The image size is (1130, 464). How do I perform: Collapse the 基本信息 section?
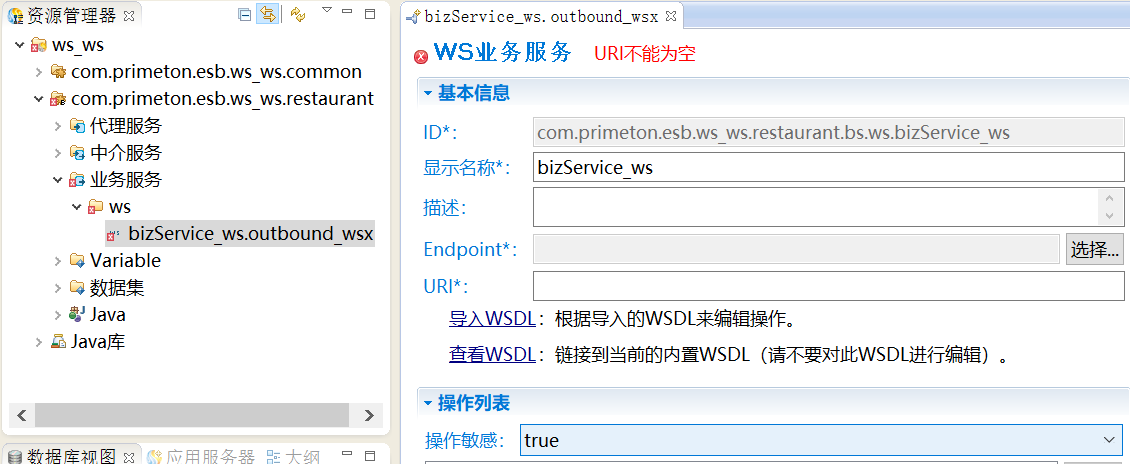[428, 93]
